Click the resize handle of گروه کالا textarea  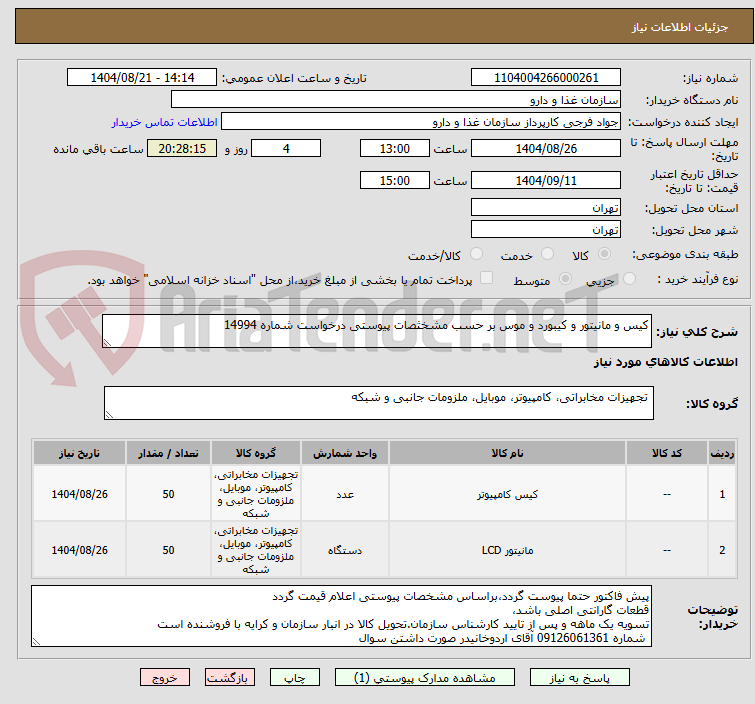point(109,415)
